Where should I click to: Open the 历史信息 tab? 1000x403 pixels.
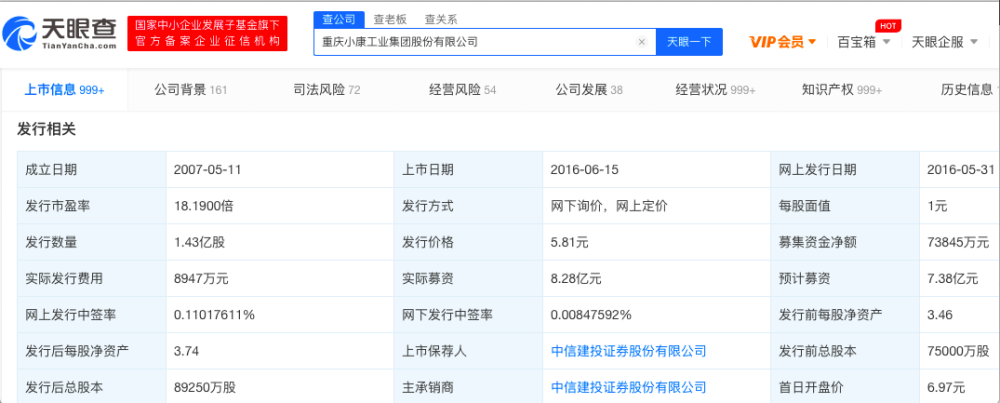tap(966, 90)
